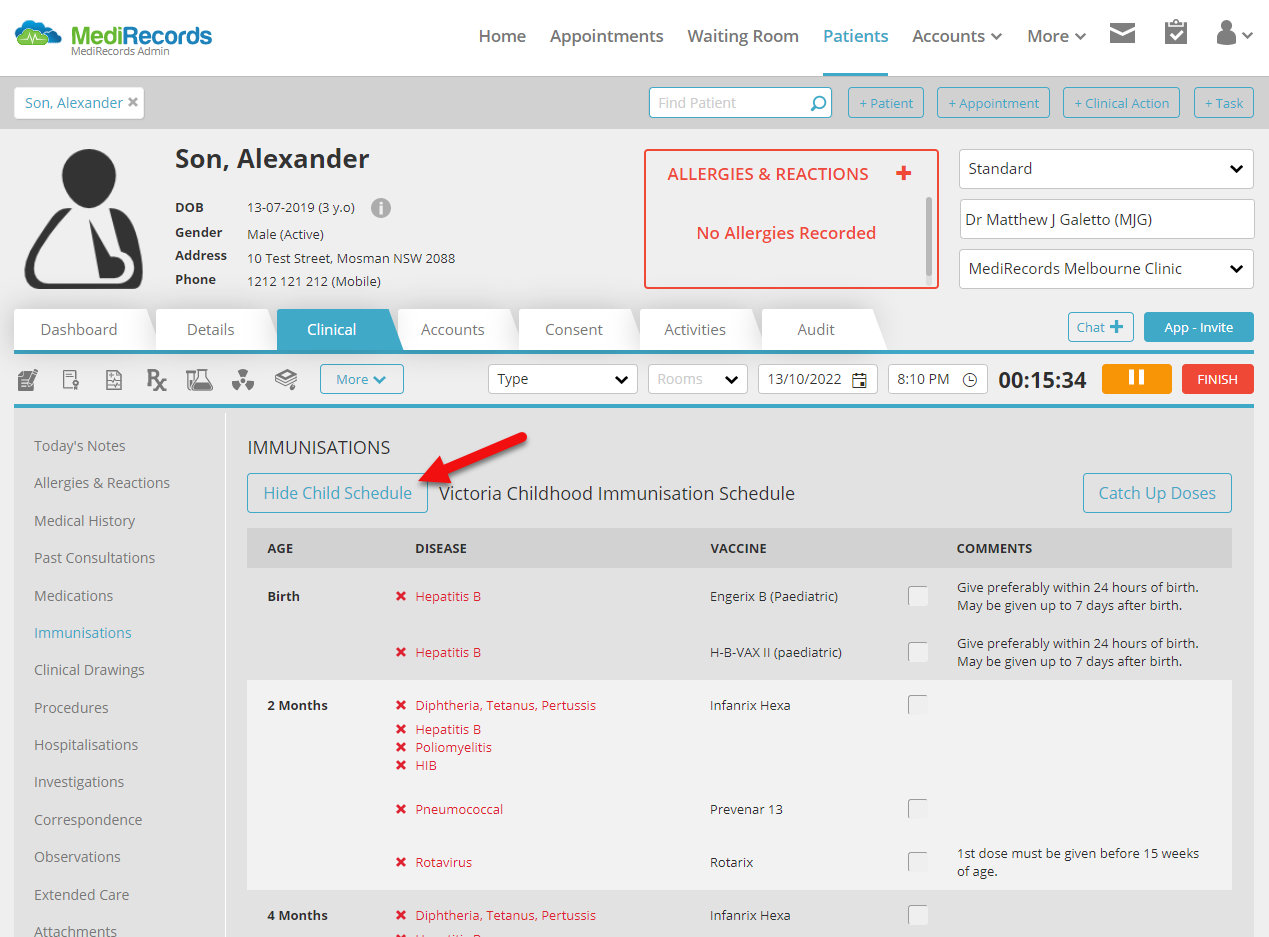Click the magnifier icon in Find Patient

[818, 103]
